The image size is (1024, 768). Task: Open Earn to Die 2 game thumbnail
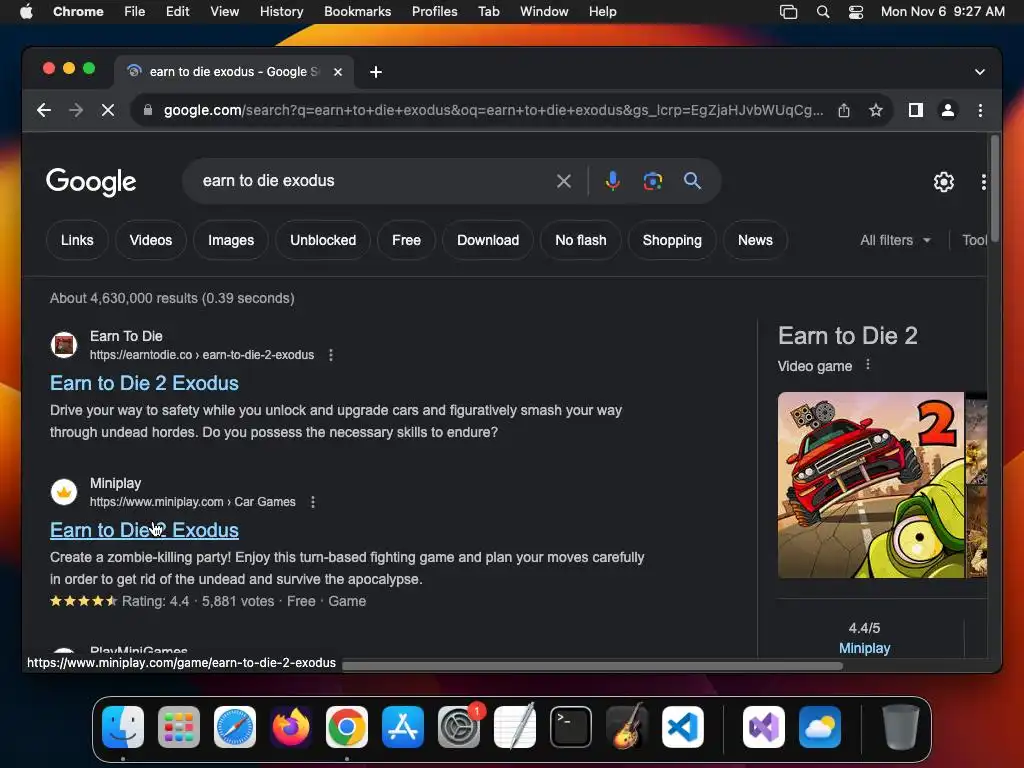[x=871, y=485]
